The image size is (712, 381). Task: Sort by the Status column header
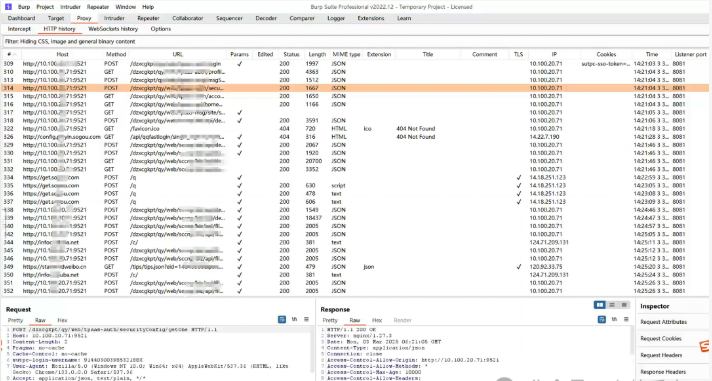pyautogui.click(x=291, y=54)
